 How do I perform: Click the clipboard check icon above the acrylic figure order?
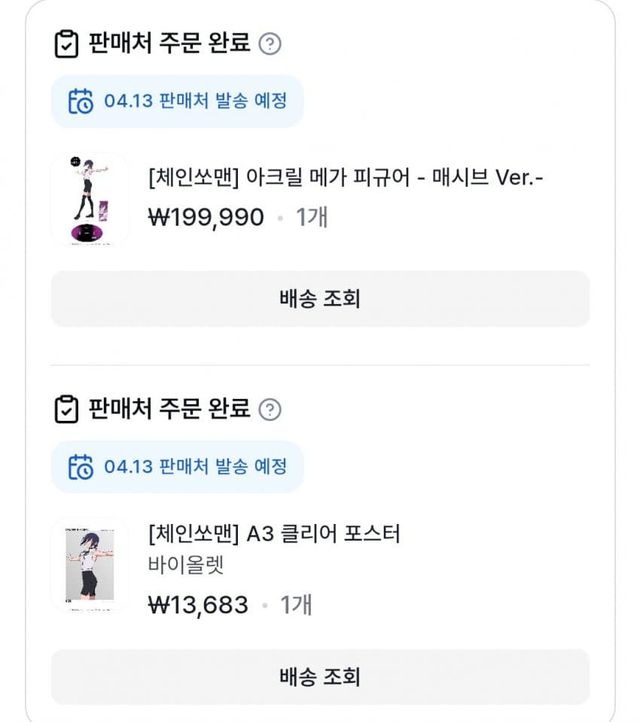[x=66, y=44]
